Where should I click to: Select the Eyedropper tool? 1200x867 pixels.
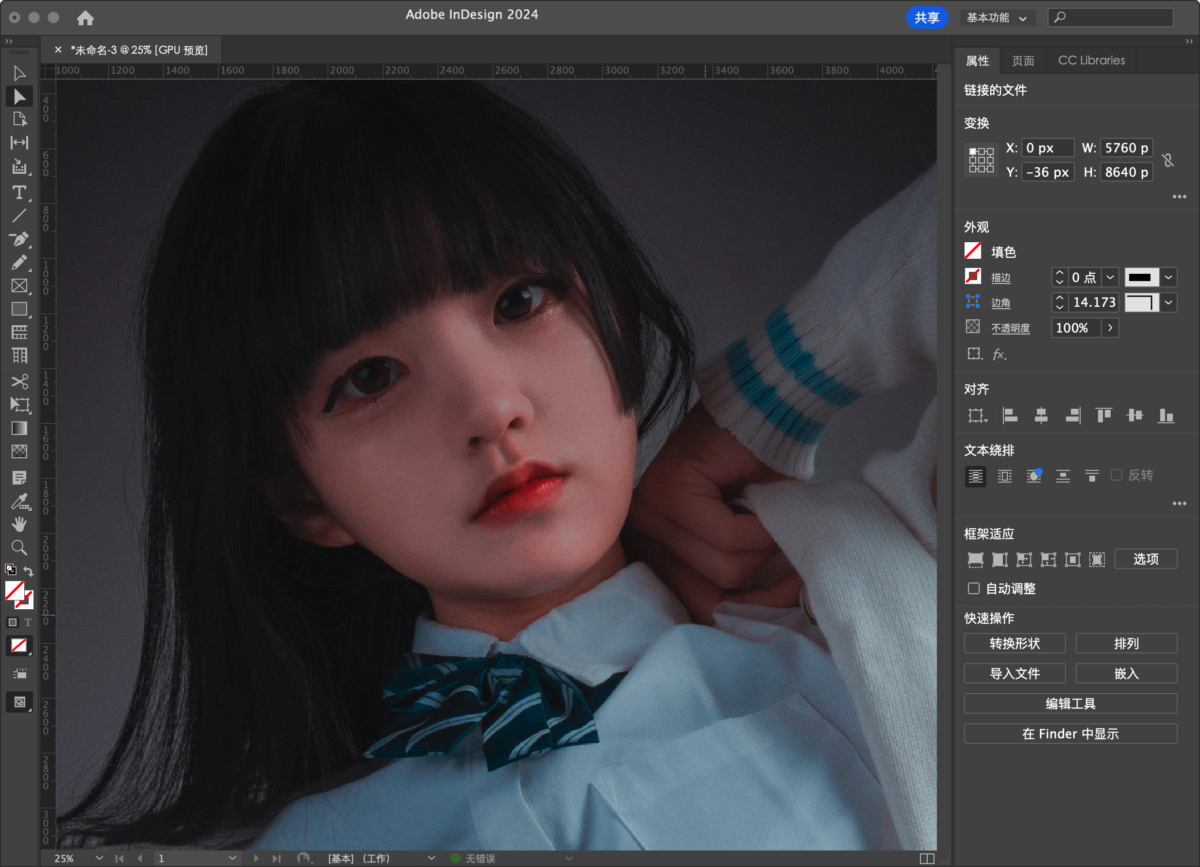pyautogui.click(x=19, y=501)
